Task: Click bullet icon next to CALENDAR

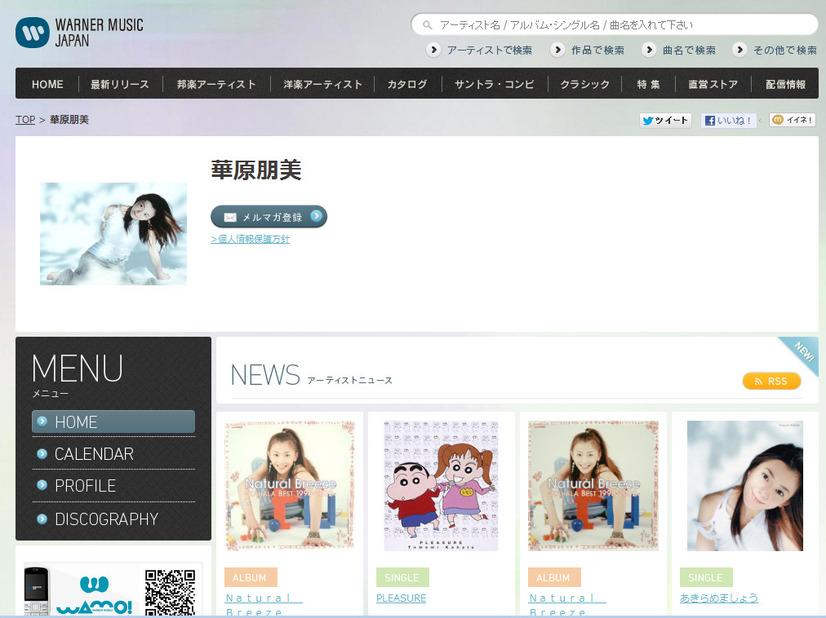Action: [42, 454]
